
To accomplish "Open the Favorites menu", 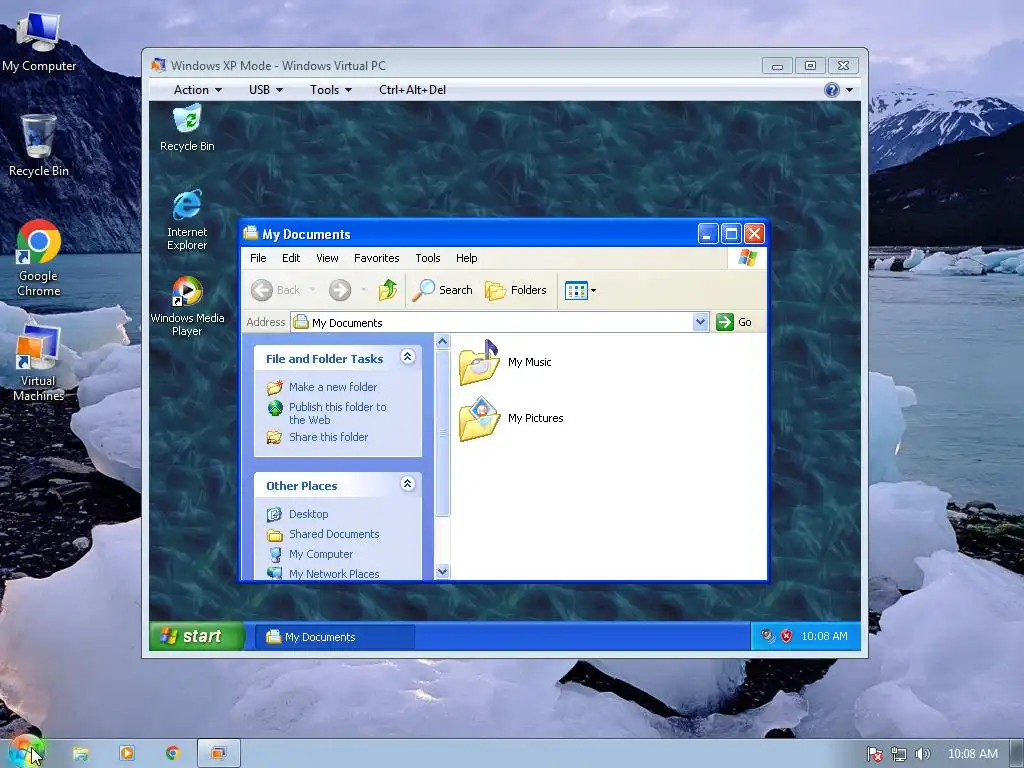I will tap(376, 258).
